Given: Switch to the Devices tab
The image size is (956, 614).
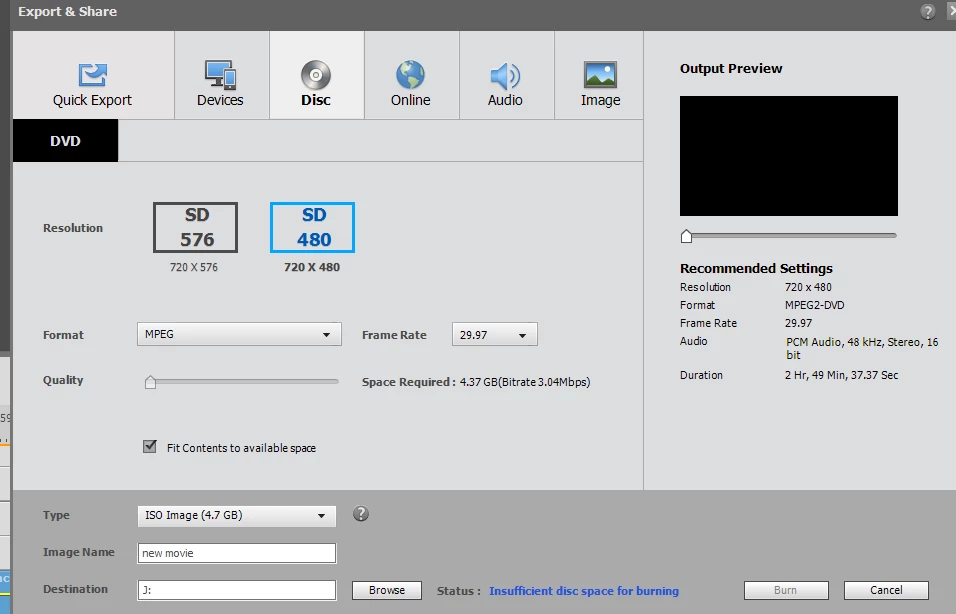Looking at the screenshot, I should click(x=220, y=75).
